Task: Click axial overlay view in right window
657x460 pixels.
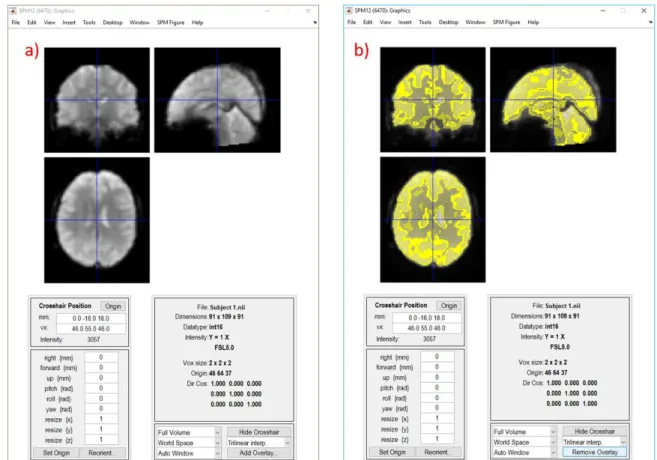Action: tap(433, 220)
